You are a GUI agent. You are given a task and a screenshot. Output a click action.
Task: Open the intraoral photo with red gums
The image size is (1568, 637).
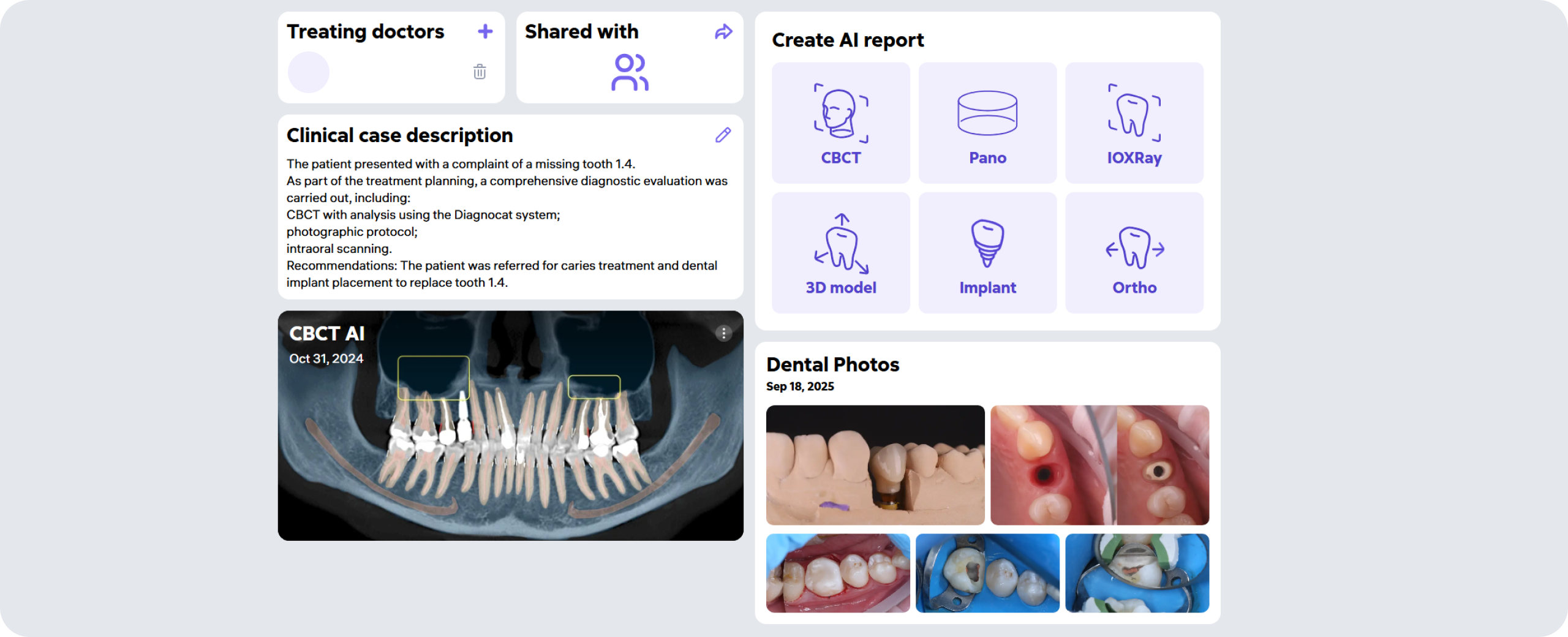point(837,573)
